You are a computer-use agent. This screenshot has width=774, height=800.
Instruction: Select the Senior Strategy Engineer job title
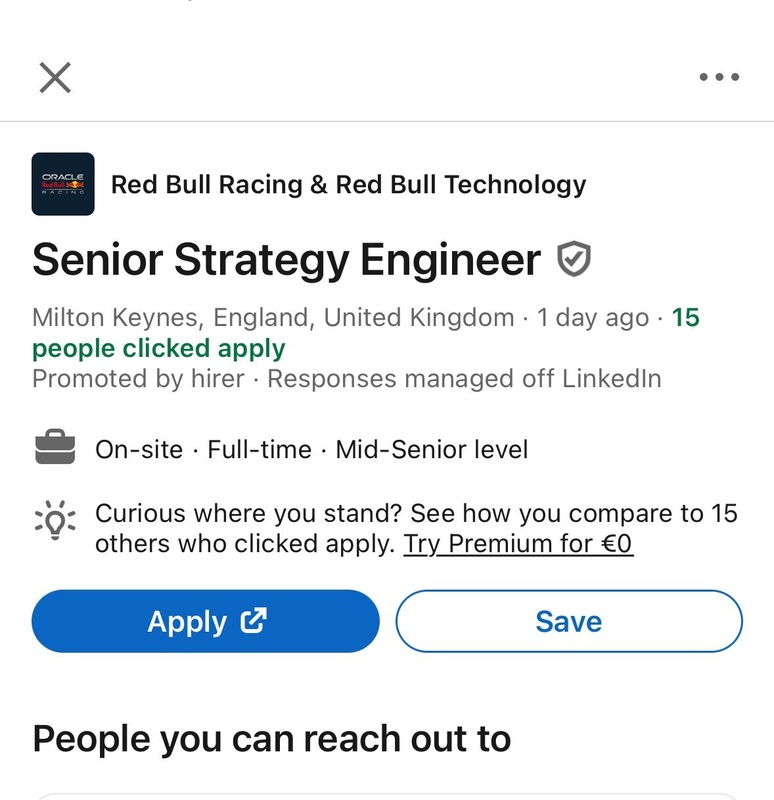coord(286,260)
